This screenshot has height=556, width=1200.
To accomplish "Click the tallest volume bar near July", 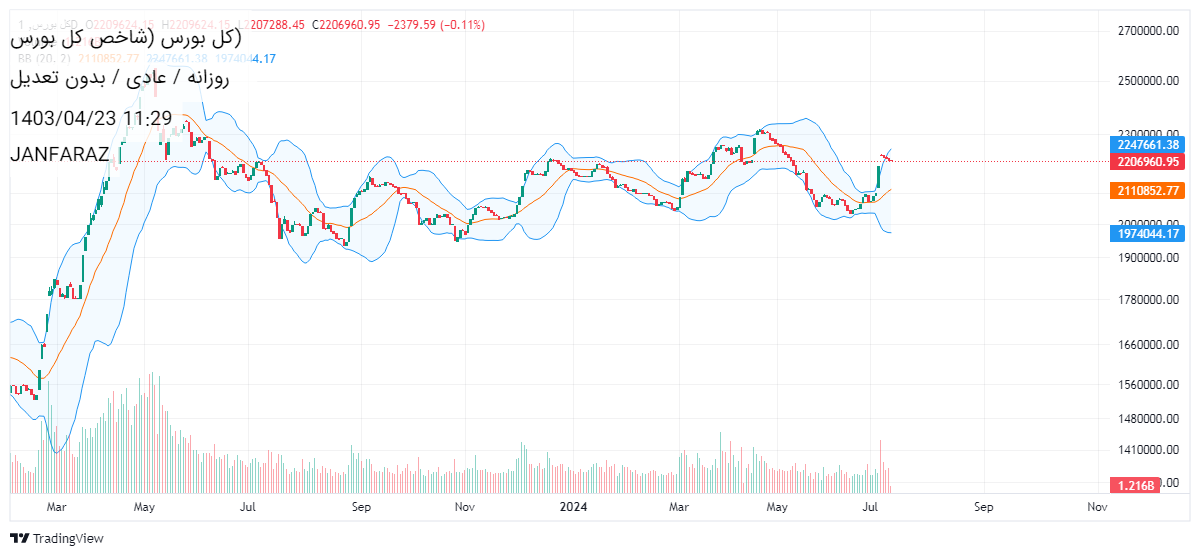I will (x=881, y=466).
